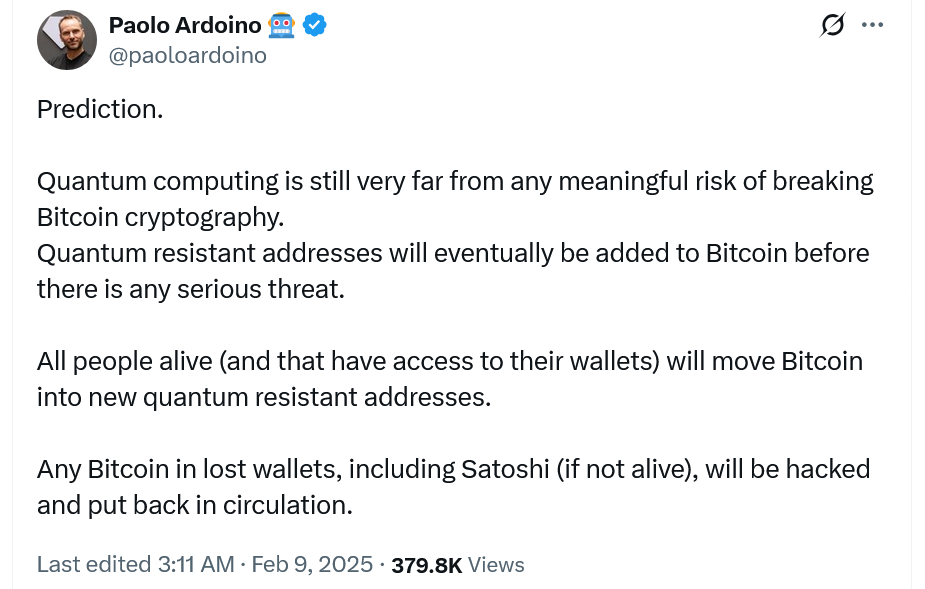Screen dimensions: 925x589
Task: Click the word Satoshi in the post
Action: (x=507, y=469)
